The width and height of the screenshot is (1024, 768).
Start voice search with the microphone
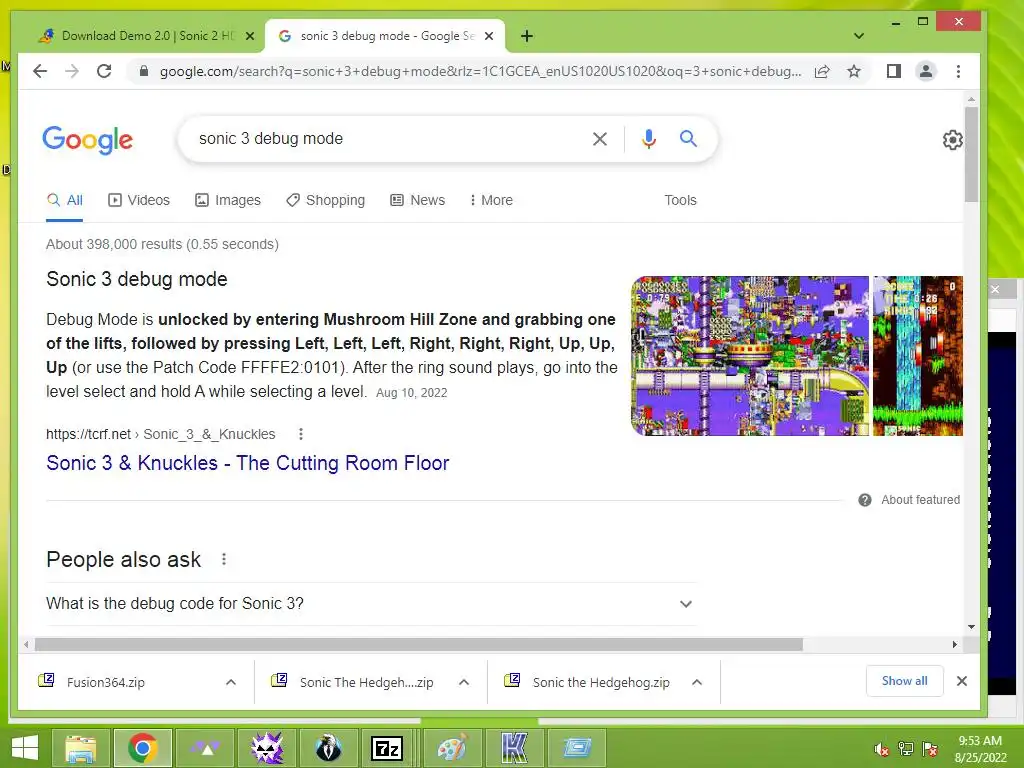[x=648, y=138]
